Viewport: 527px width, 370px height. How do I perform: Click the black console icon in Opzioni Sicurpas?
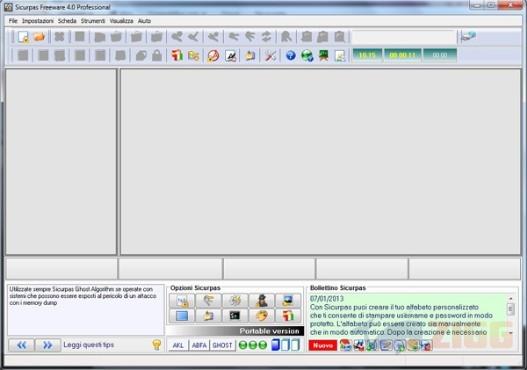(235, 316)
